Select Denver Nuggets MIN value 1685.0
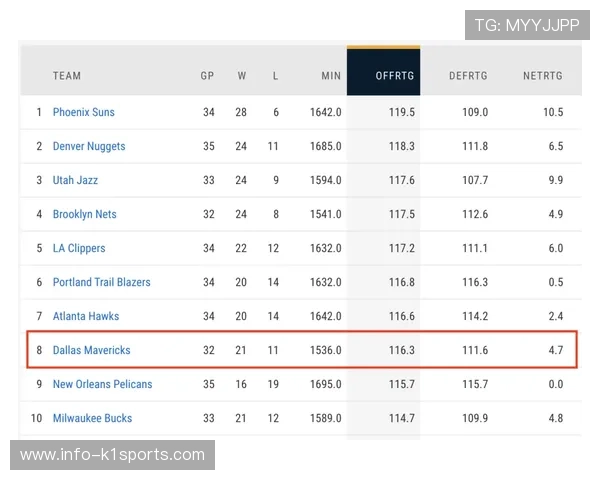The image size is (600, 480). pos(326,146)
